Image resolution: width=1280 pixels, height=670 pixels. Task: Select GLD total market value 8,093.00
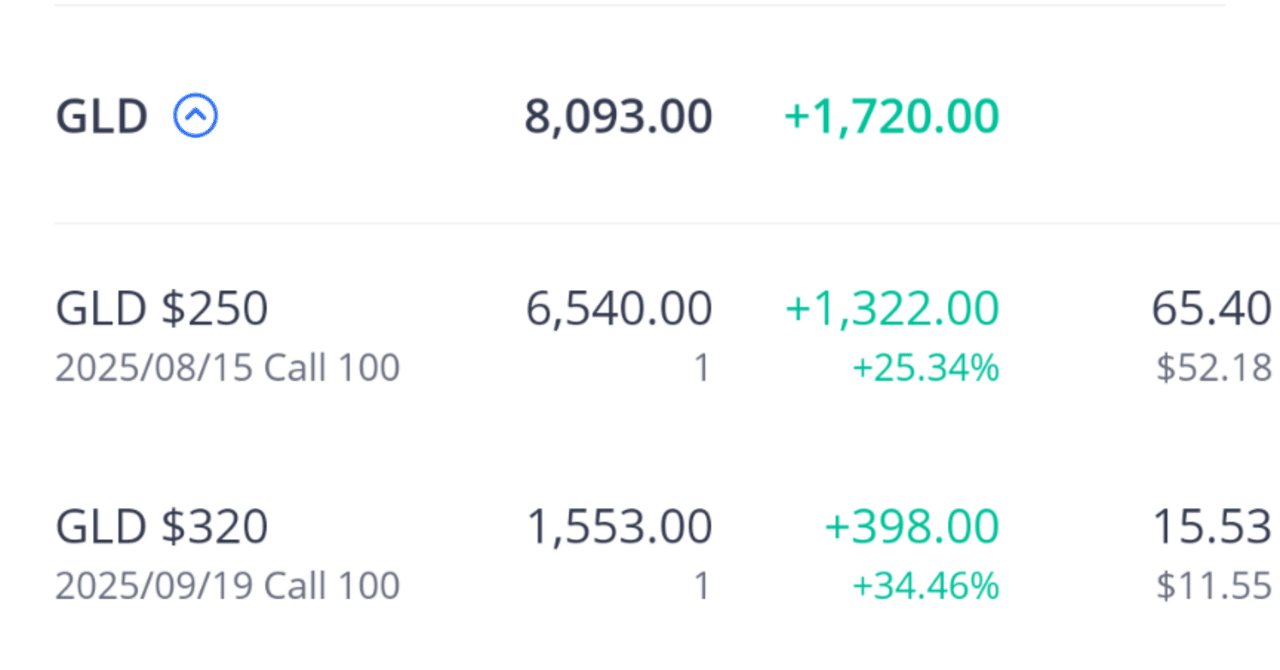[x=618, y=117]
